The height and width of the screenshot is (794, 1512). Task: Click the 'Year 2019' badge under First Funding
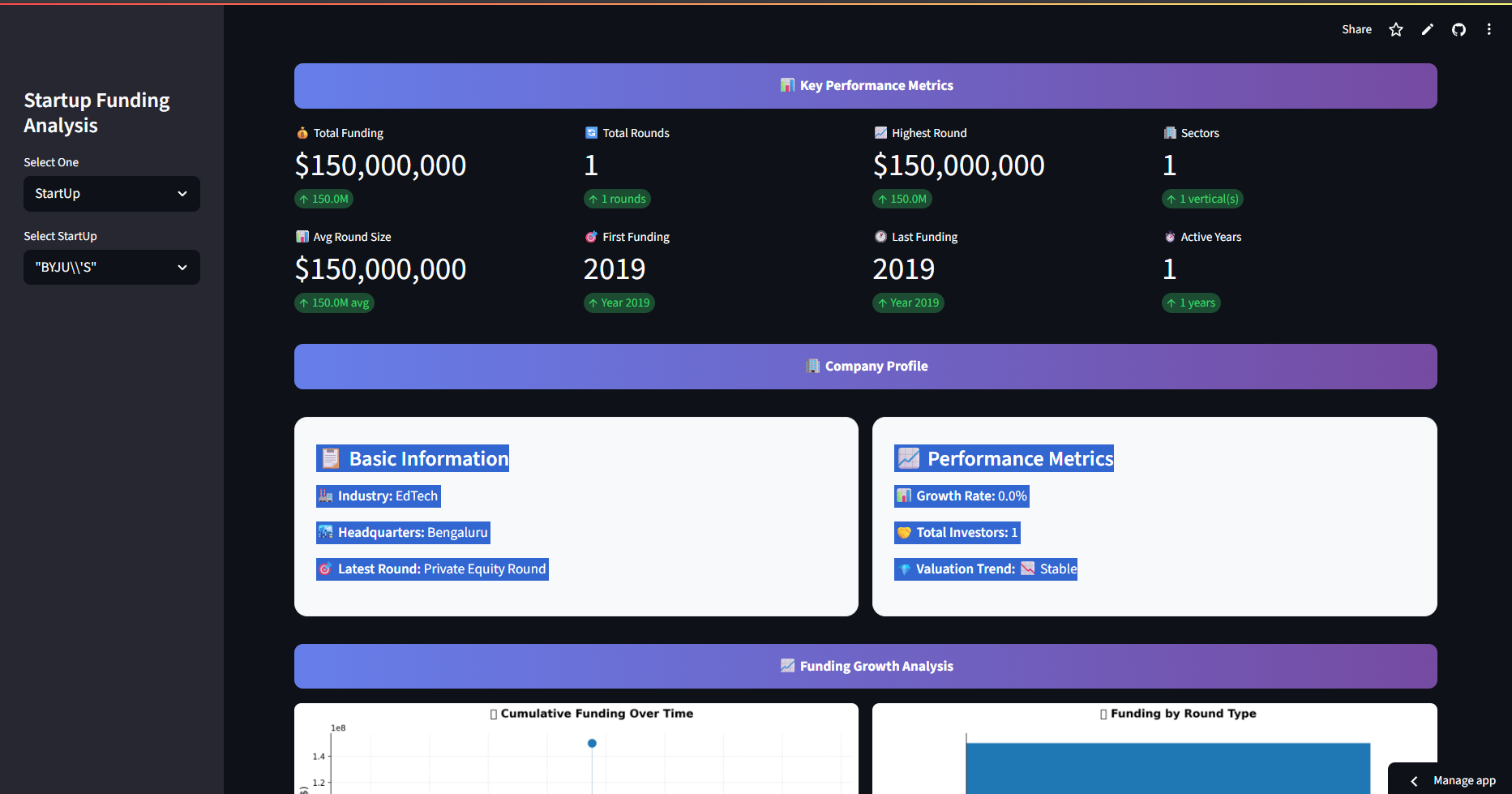coord(619,303)
